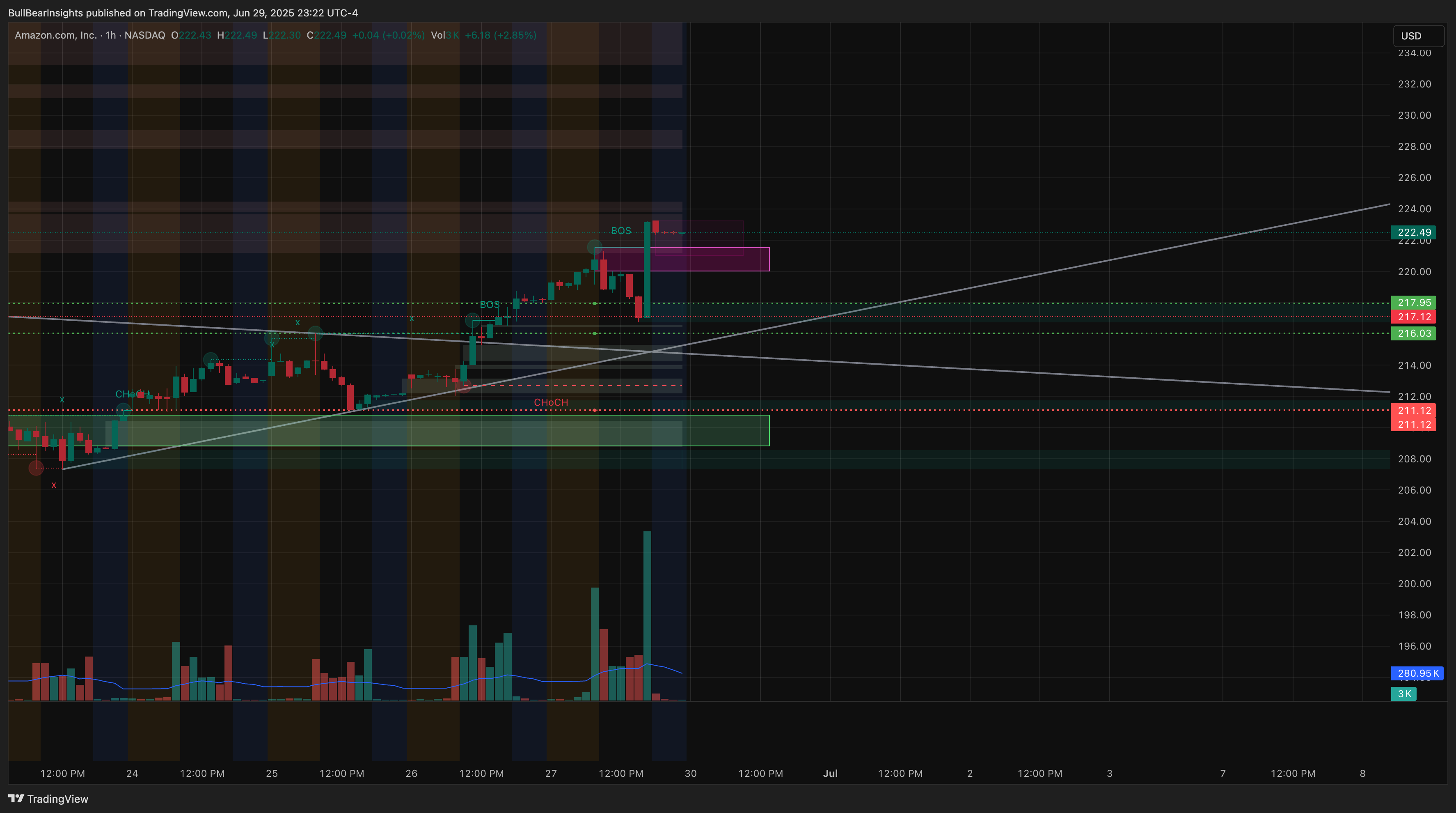Click the high value H222.49
Viewport: 1456px width, 813px height.
click(x=237, y=35)
